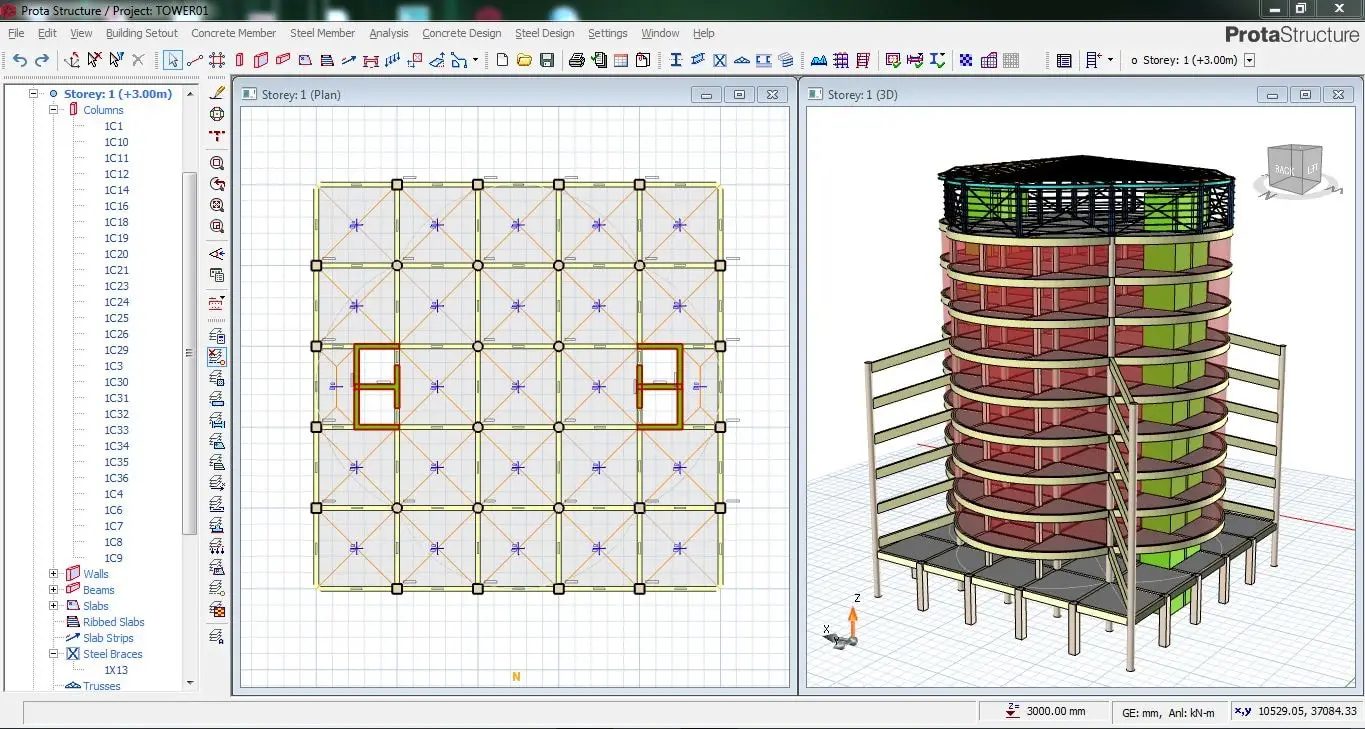The image size is (1365, 729).
Task: Click the Save floppy disk icon
Action: (547, 60)
